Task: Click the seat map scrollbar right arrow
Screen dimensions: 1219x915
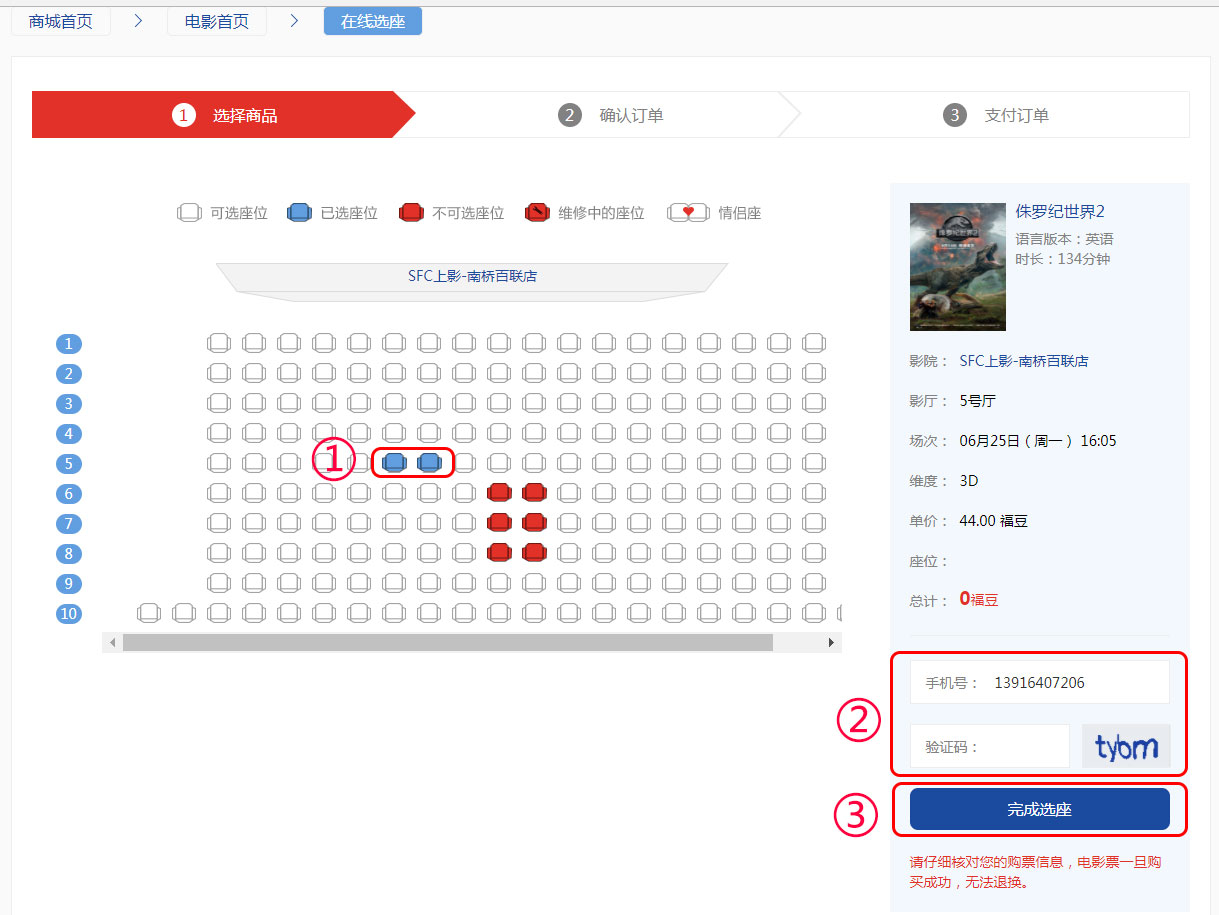Action: [831, 642]
